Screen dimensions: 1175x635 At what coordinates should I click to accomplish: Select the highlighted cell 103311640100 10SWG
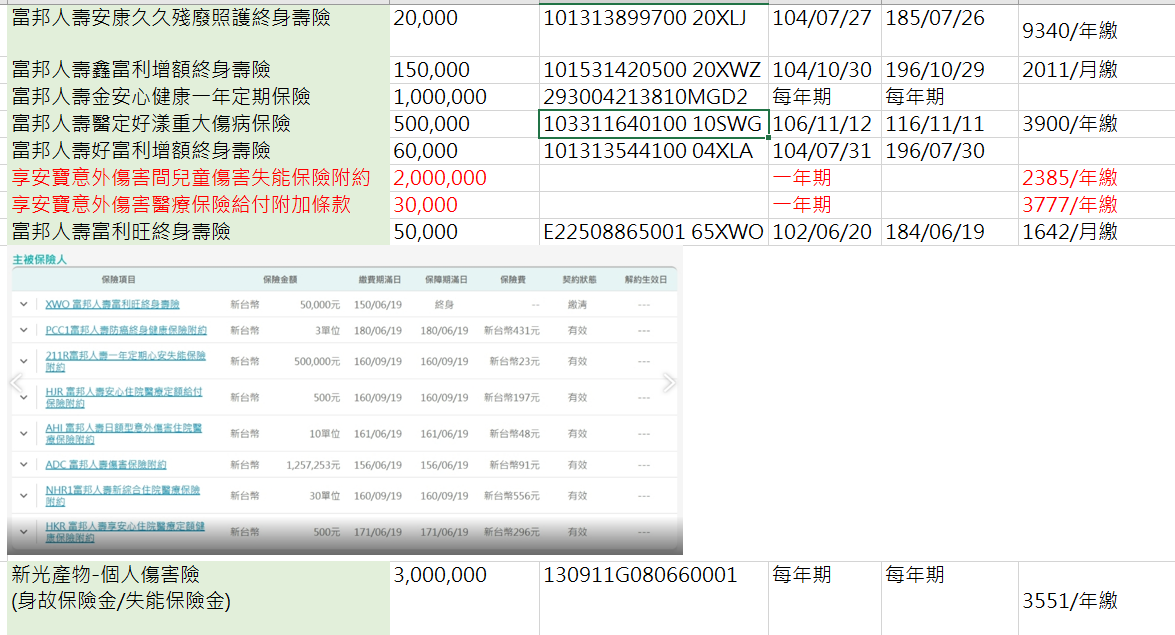click(654, 124)
